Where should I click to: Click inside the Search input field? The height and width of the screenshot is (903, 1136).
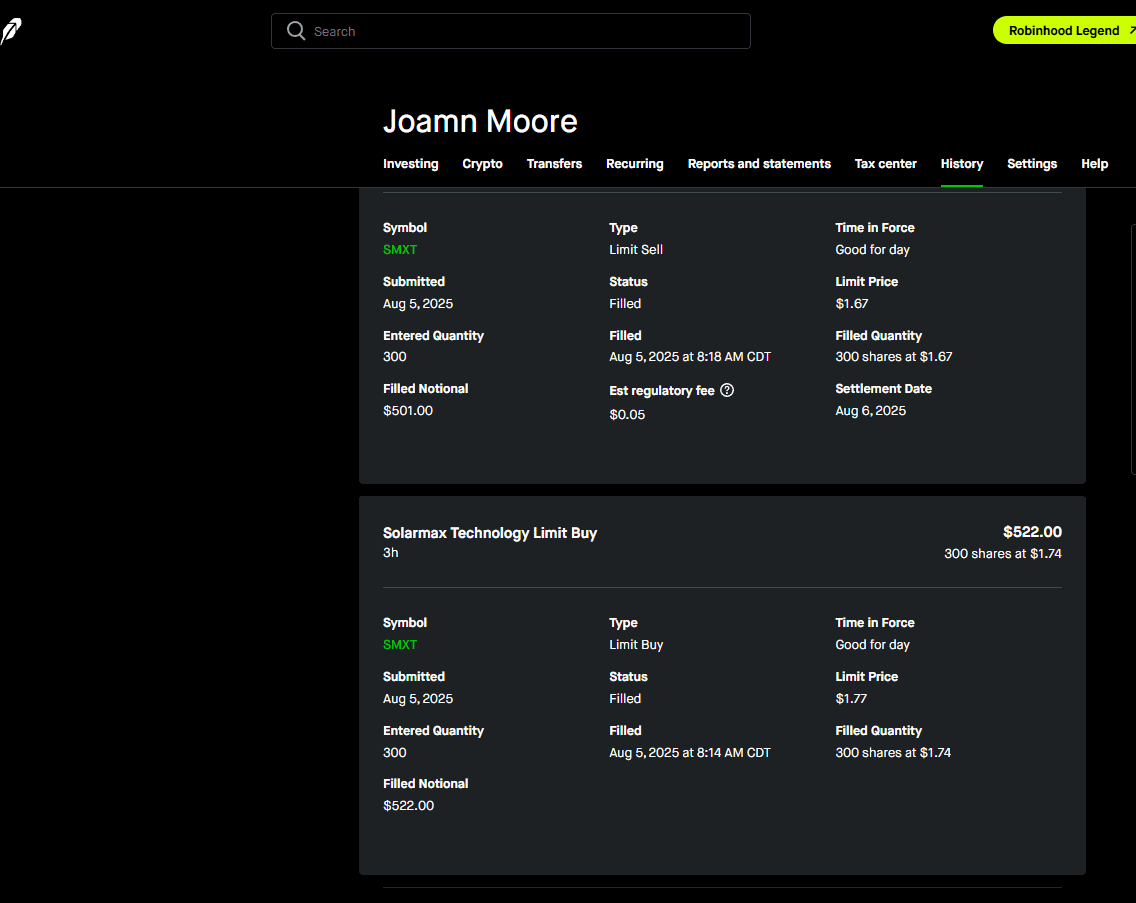(x=520, y=31)
